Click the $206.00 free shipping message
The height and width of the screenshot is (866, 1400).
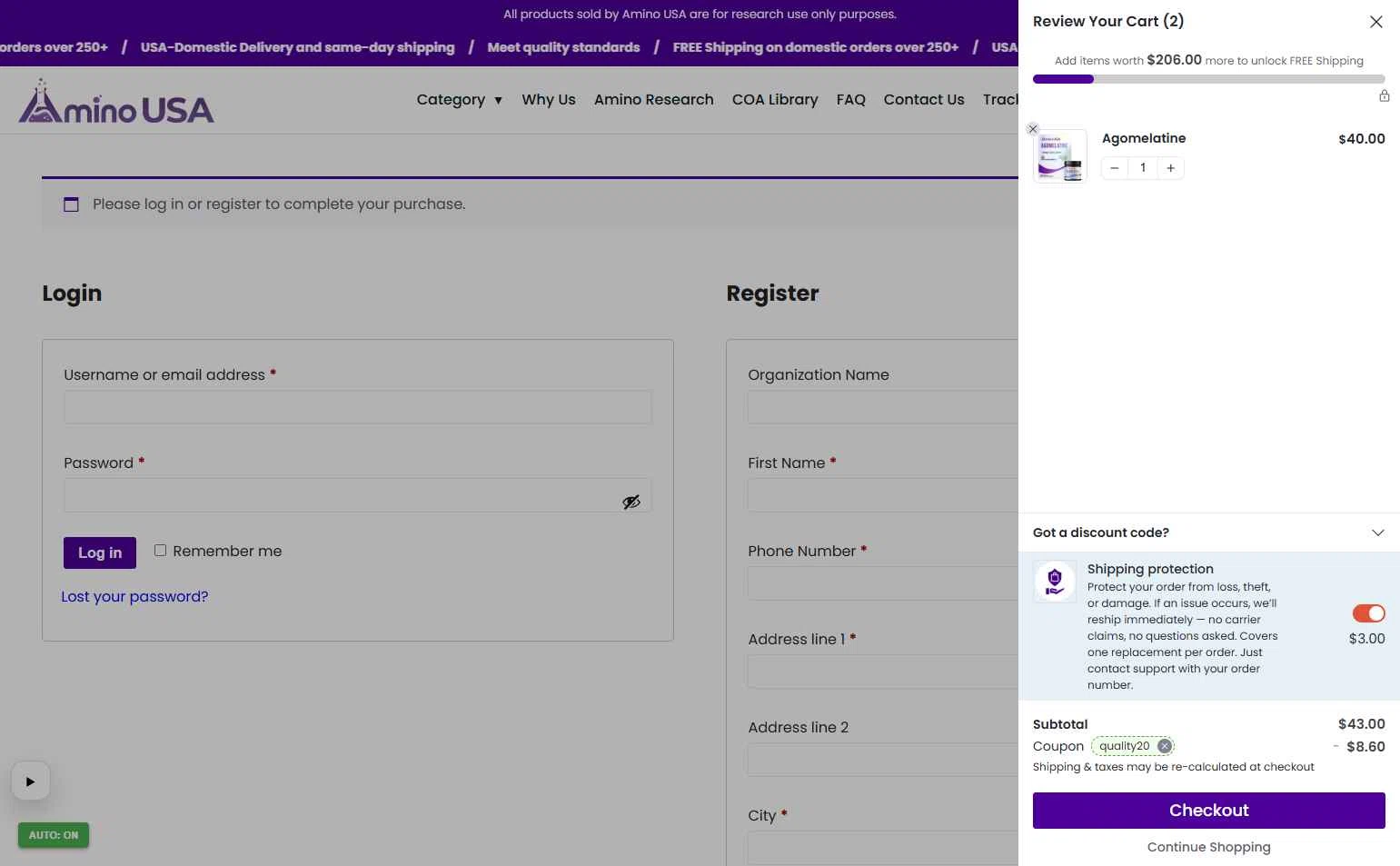pyautogui.click(x=1209, y=60)
